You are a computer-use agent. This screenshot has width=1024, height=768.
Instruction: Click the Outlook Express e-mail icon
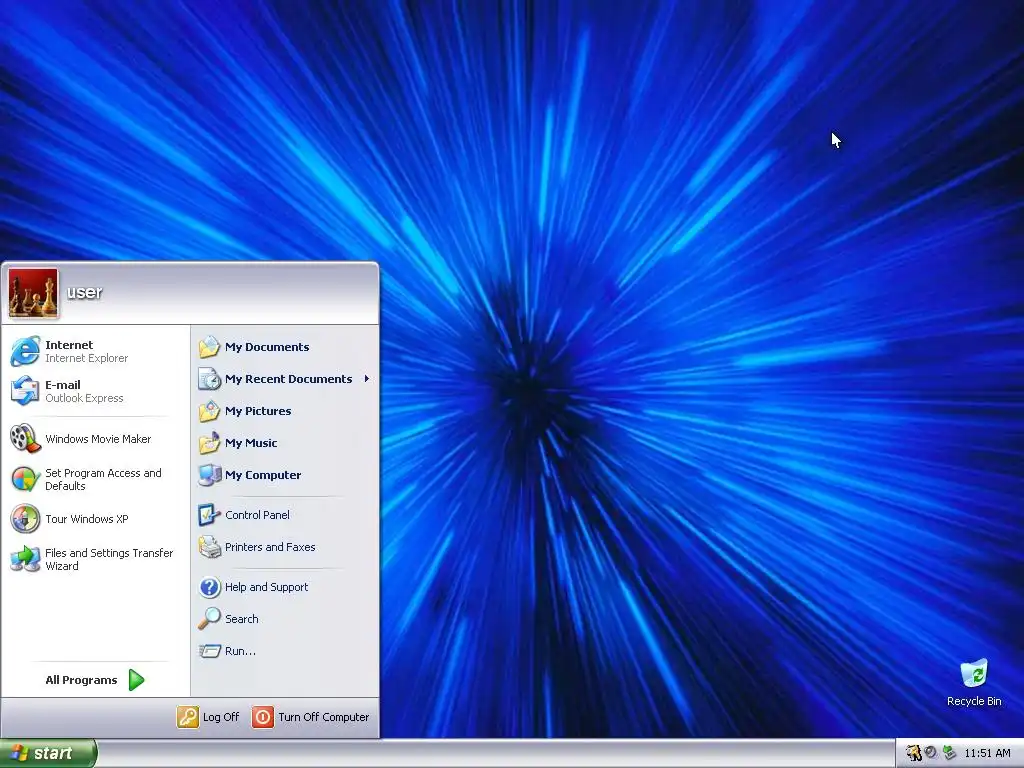click(25, 391)
